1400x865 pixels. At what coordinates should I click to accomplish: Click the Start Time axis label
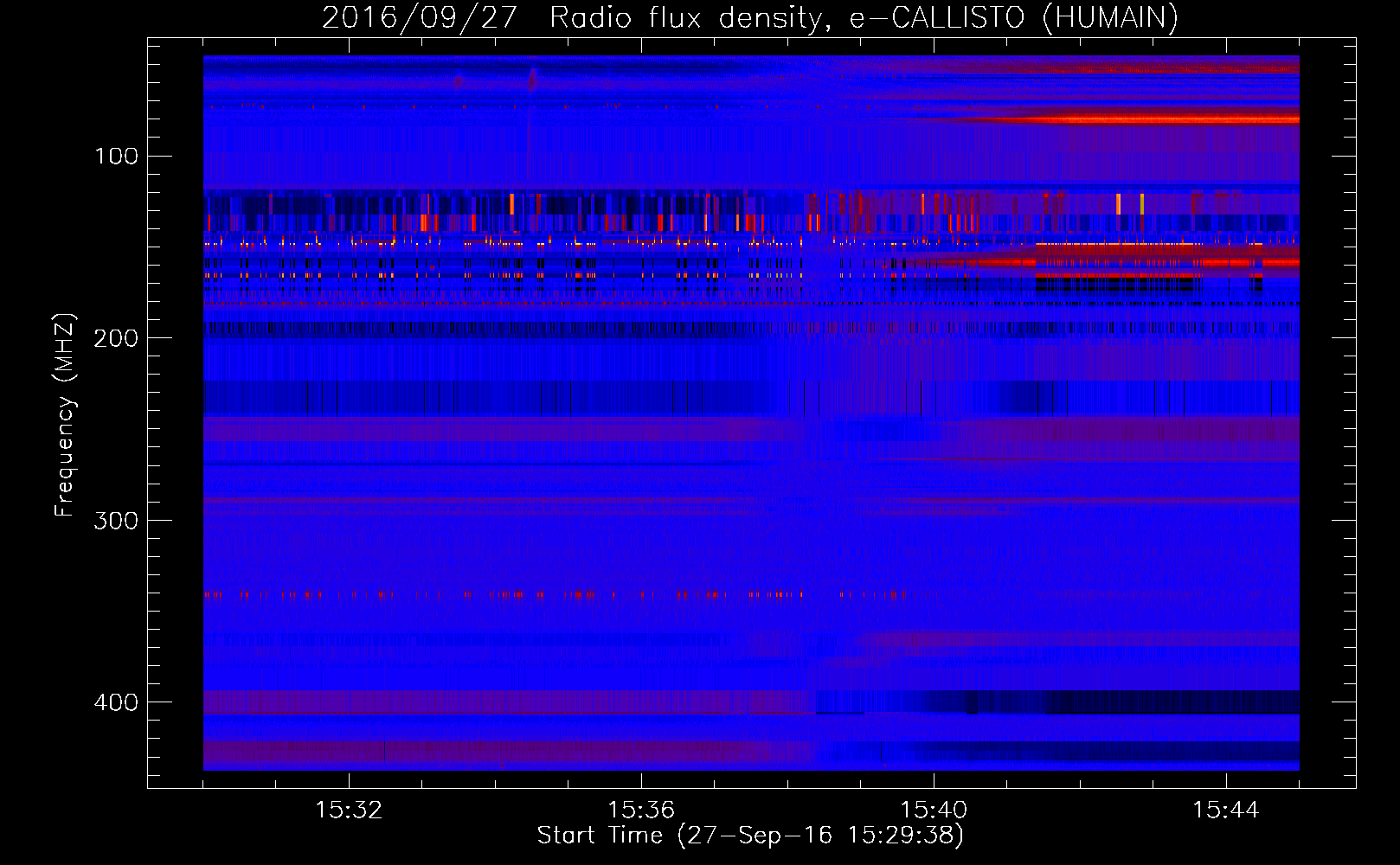[750, 836]
